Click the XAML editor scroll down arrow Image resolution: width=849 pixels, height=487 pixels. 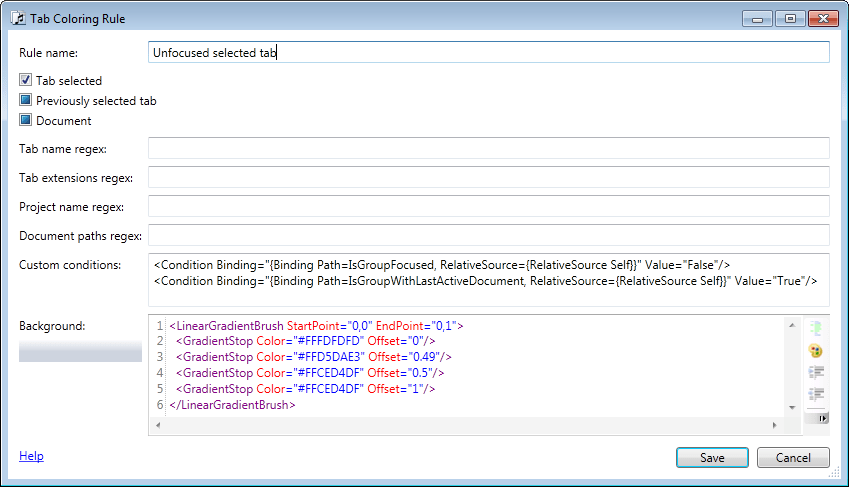(794, 409)
